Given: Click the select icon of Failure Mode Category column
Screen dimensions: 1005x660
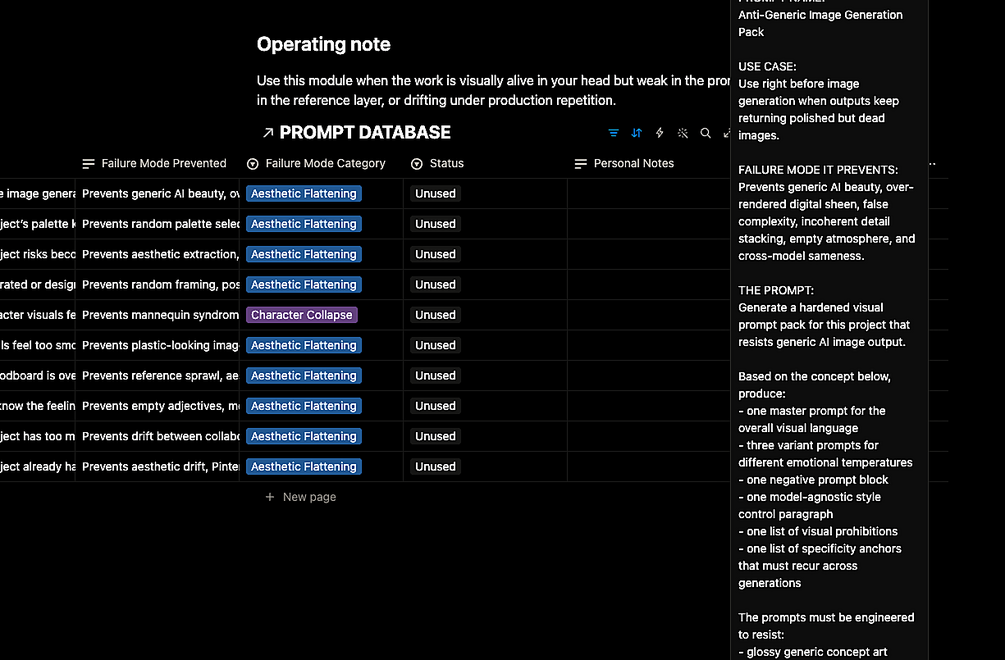Looking at the screenshot, I should coord(253,164).
